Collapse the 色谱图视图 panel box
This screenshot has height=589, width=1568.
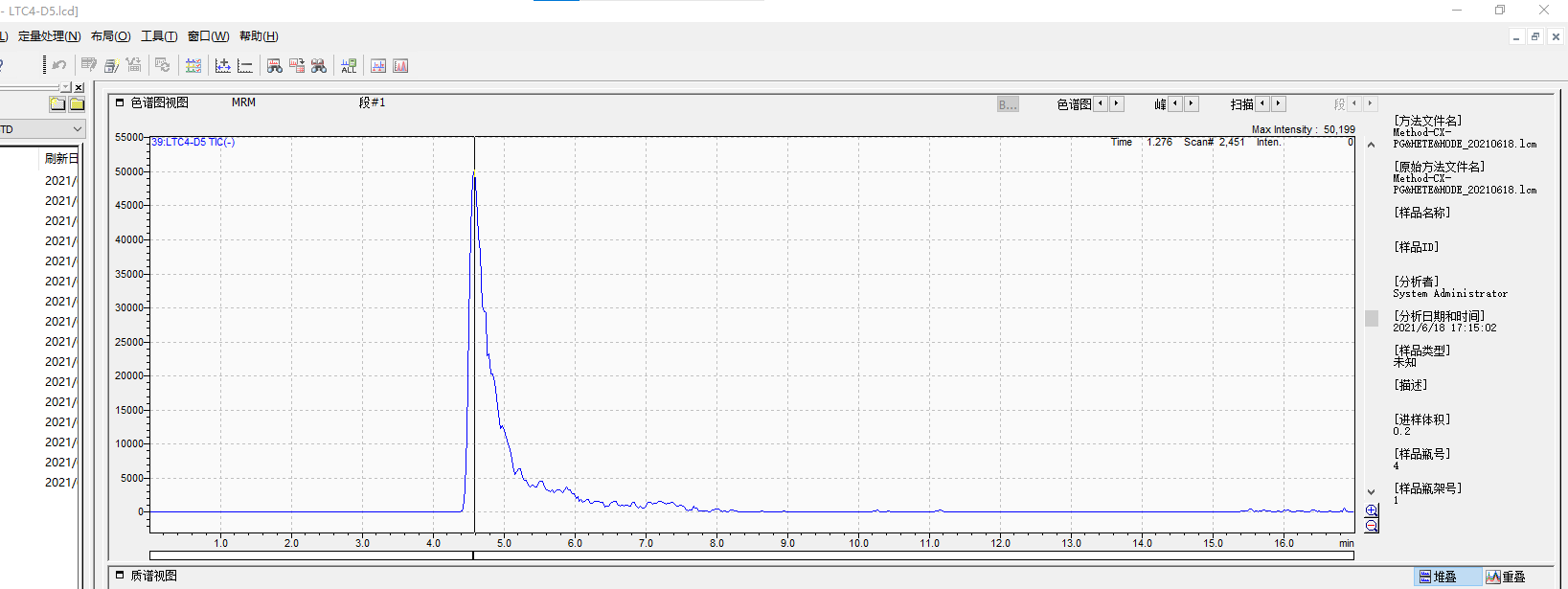[120, 102]
